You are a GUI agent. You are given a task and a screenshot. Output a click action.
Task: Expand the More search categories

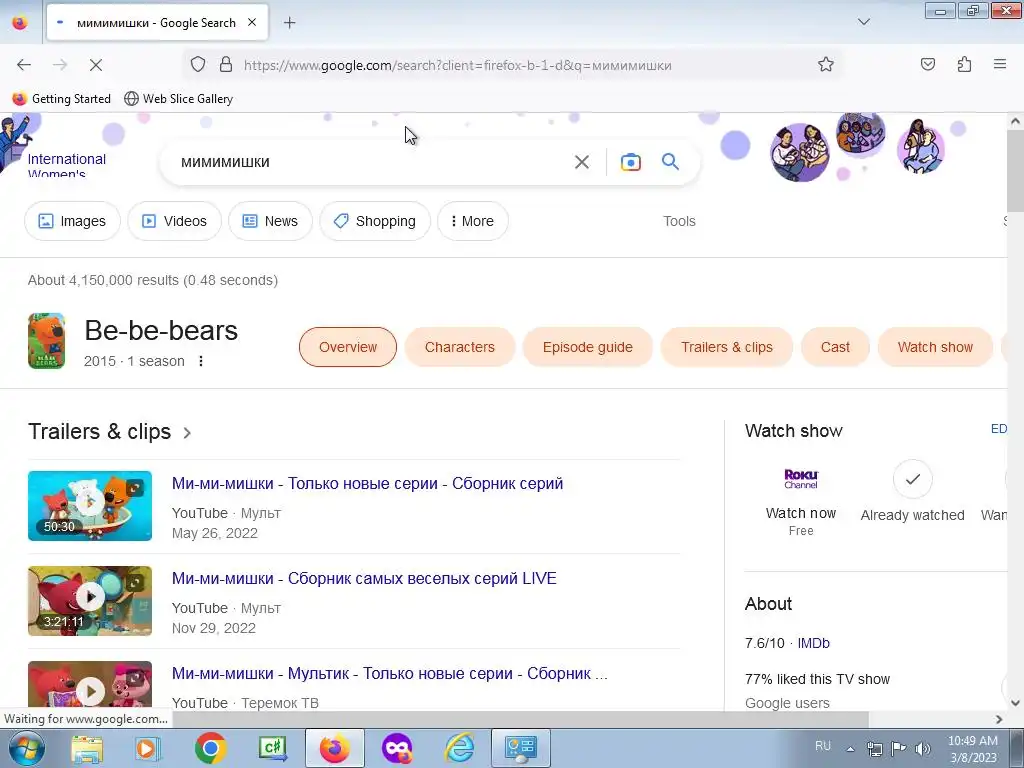473,221
